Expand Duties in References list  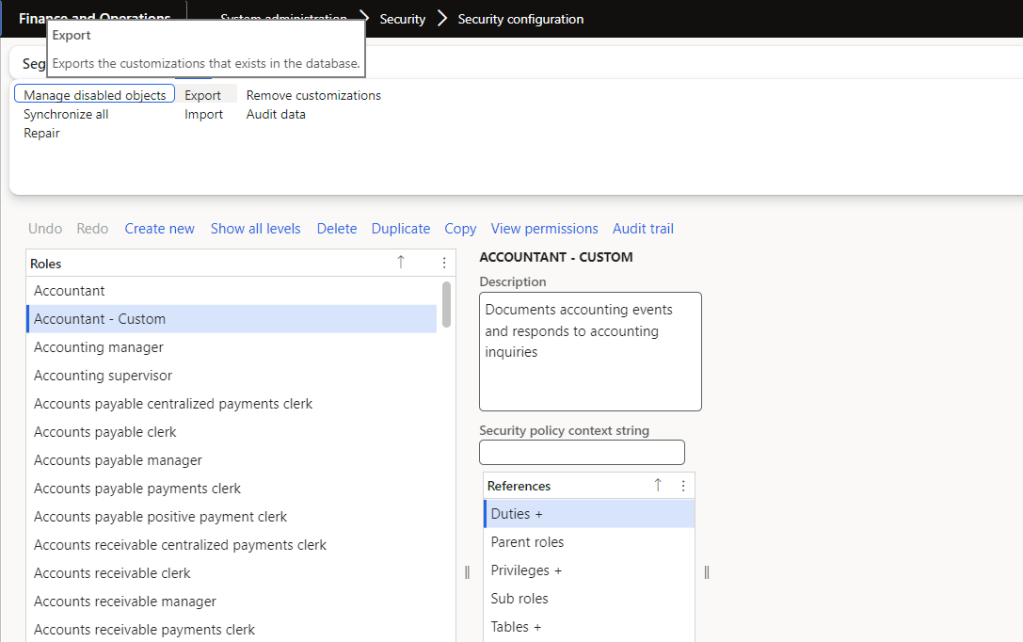[x=517, y=514]
